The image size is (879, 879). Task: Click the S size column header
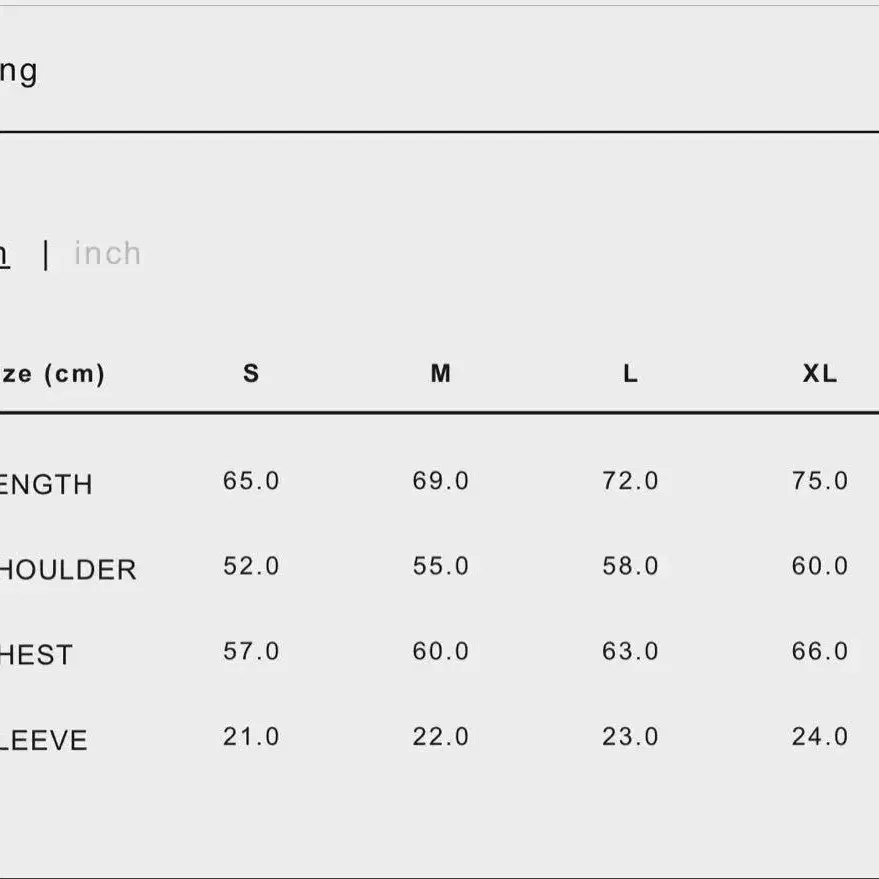pos(251,374)
